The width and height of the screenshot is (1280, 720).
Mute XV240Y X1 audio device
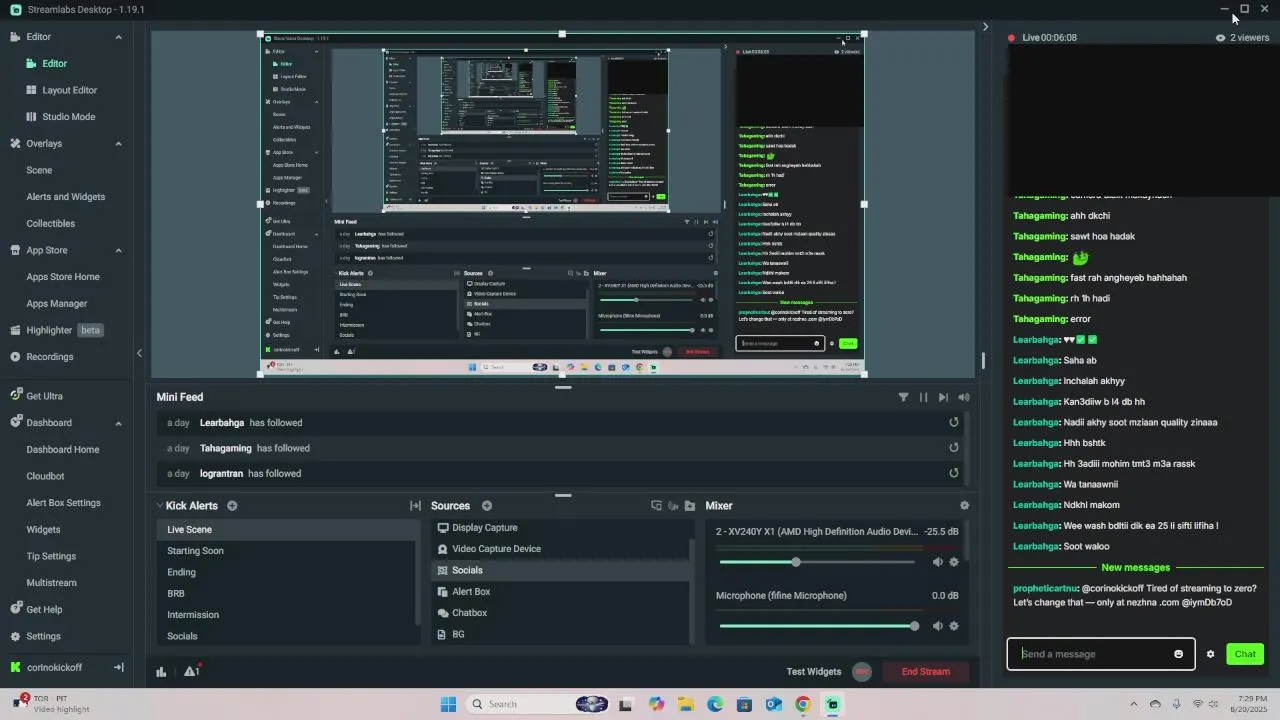click(x=937, y=562)
